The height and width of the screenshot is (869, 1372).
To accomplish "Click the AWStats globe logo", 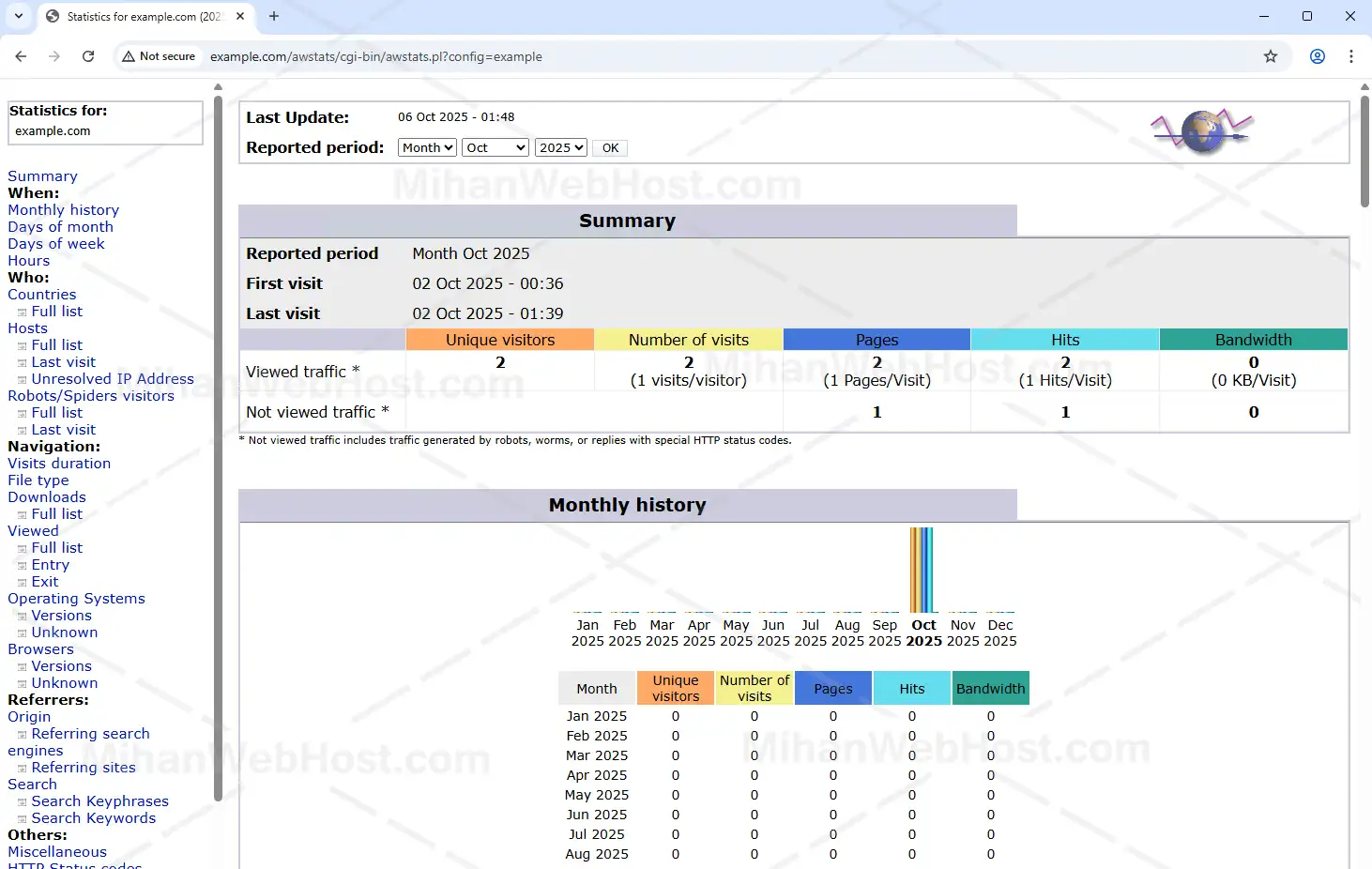I will coord(1203,131).
